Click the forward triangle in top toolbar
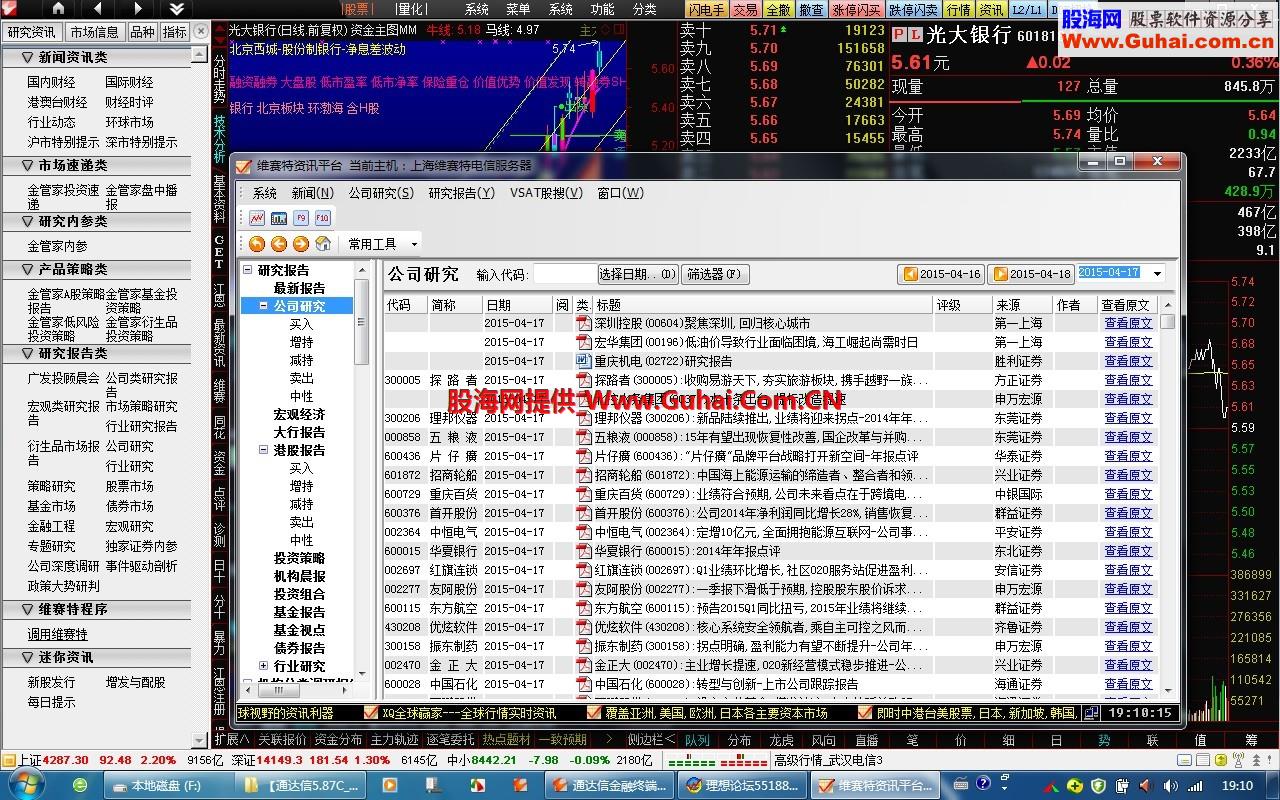The height and width of the screenshot is (800, 1280). (x=137, y=8)
